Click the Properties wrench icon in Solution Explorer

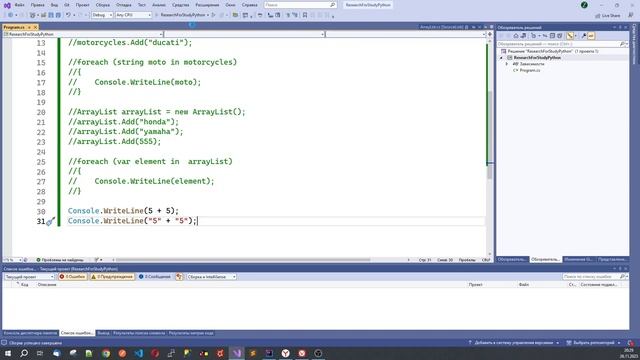584,36
